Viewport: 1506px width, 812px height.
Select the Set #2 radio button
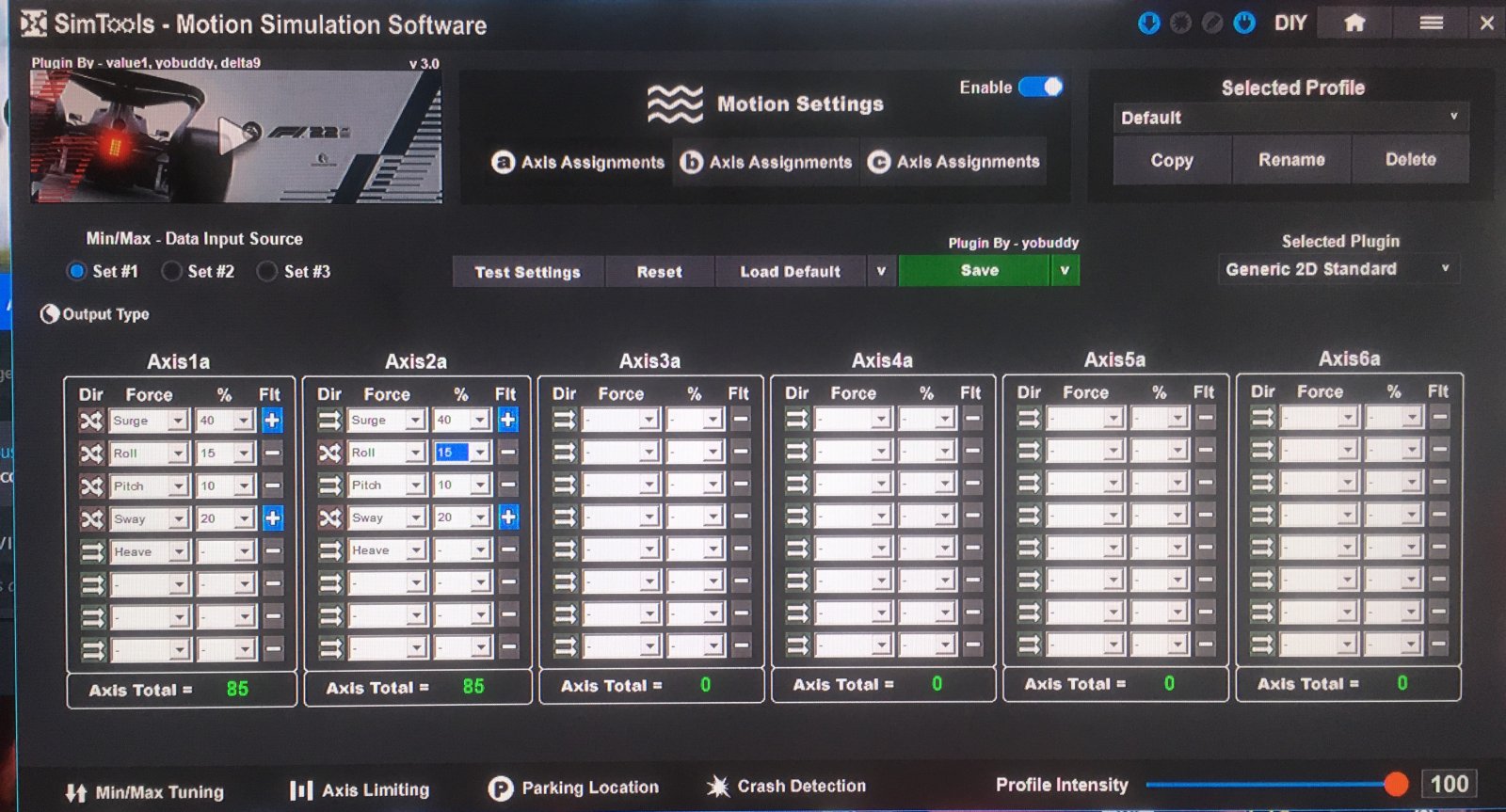point(172,271)
